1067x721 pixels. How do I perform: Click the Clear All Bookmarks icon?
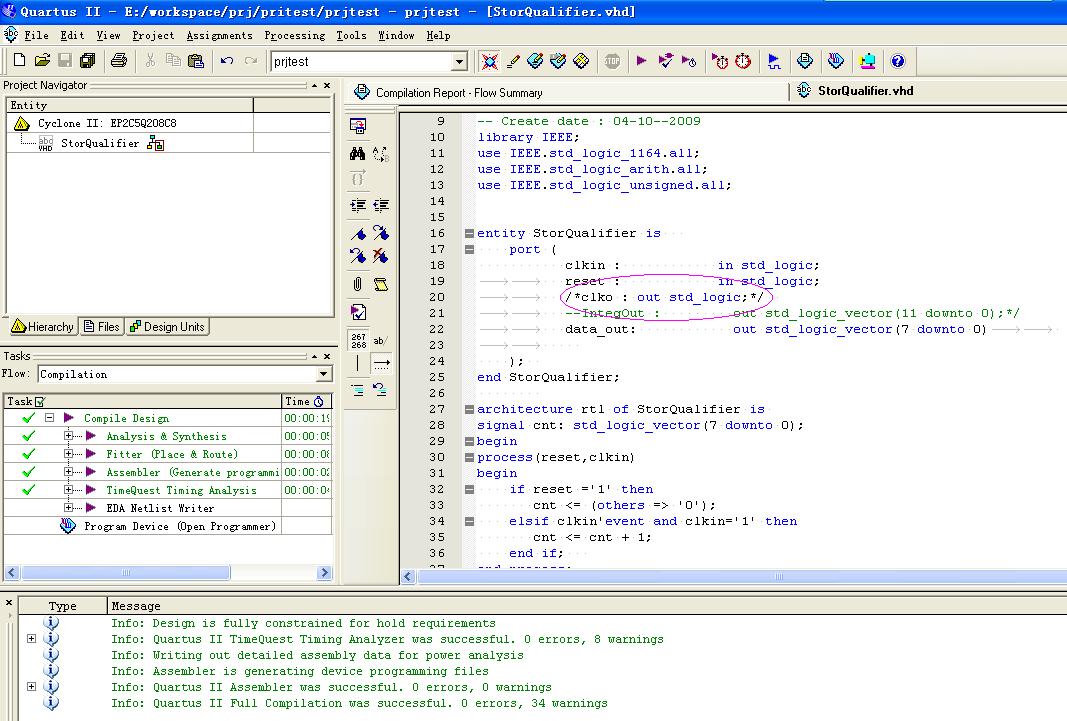tap(381, 256)
